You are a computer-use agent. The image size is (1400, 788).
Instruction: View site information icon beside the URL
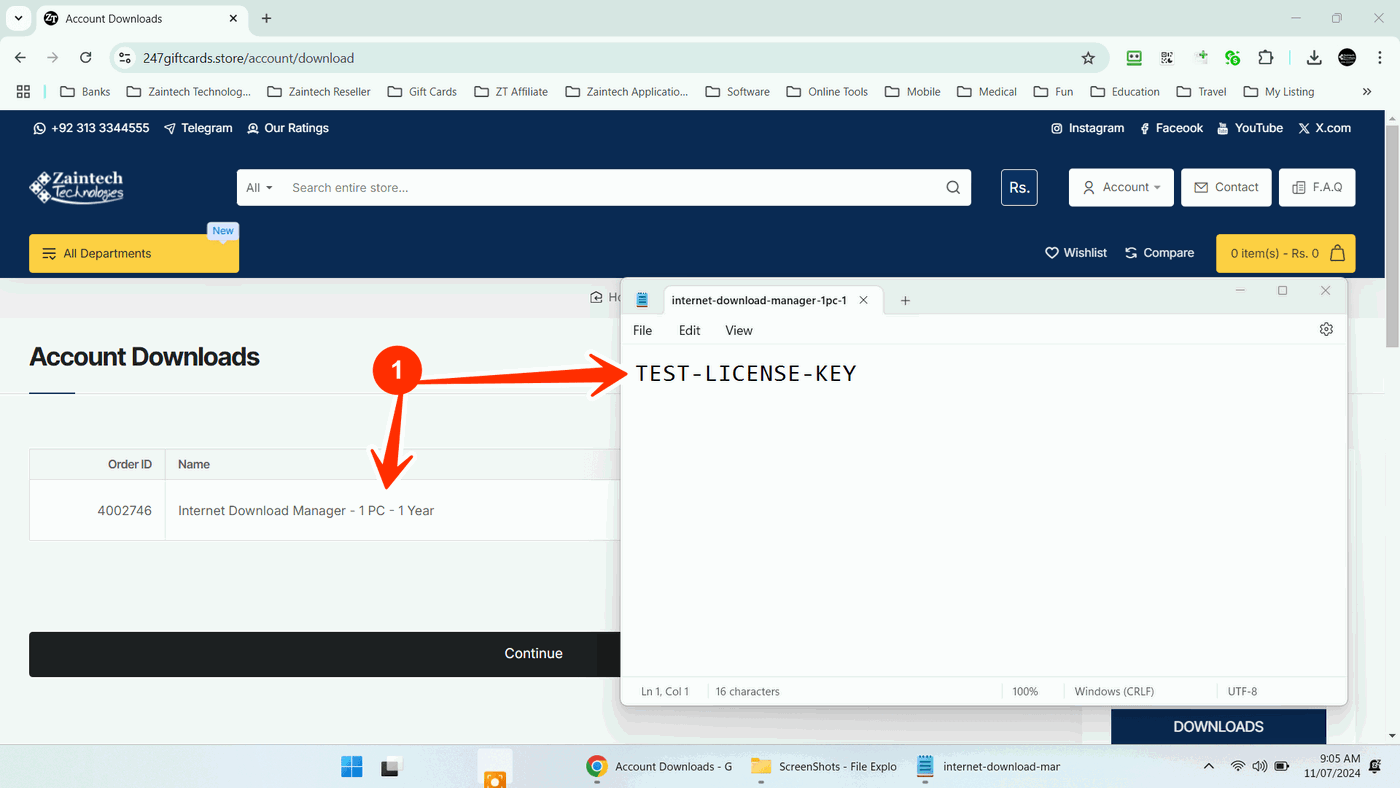[x=124, y=58]
